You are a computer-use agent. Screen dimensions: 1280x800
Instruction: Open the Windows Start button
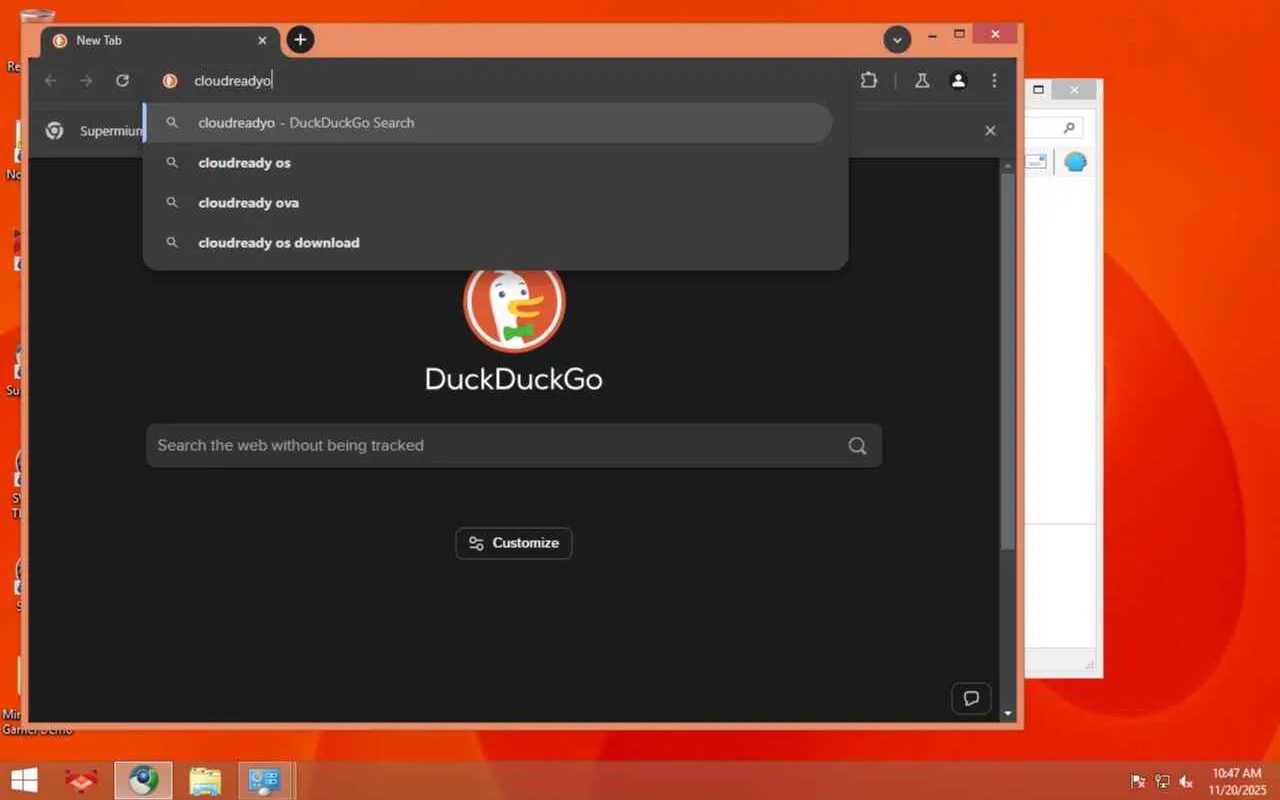pyautogui.click(x=24, y=780)
